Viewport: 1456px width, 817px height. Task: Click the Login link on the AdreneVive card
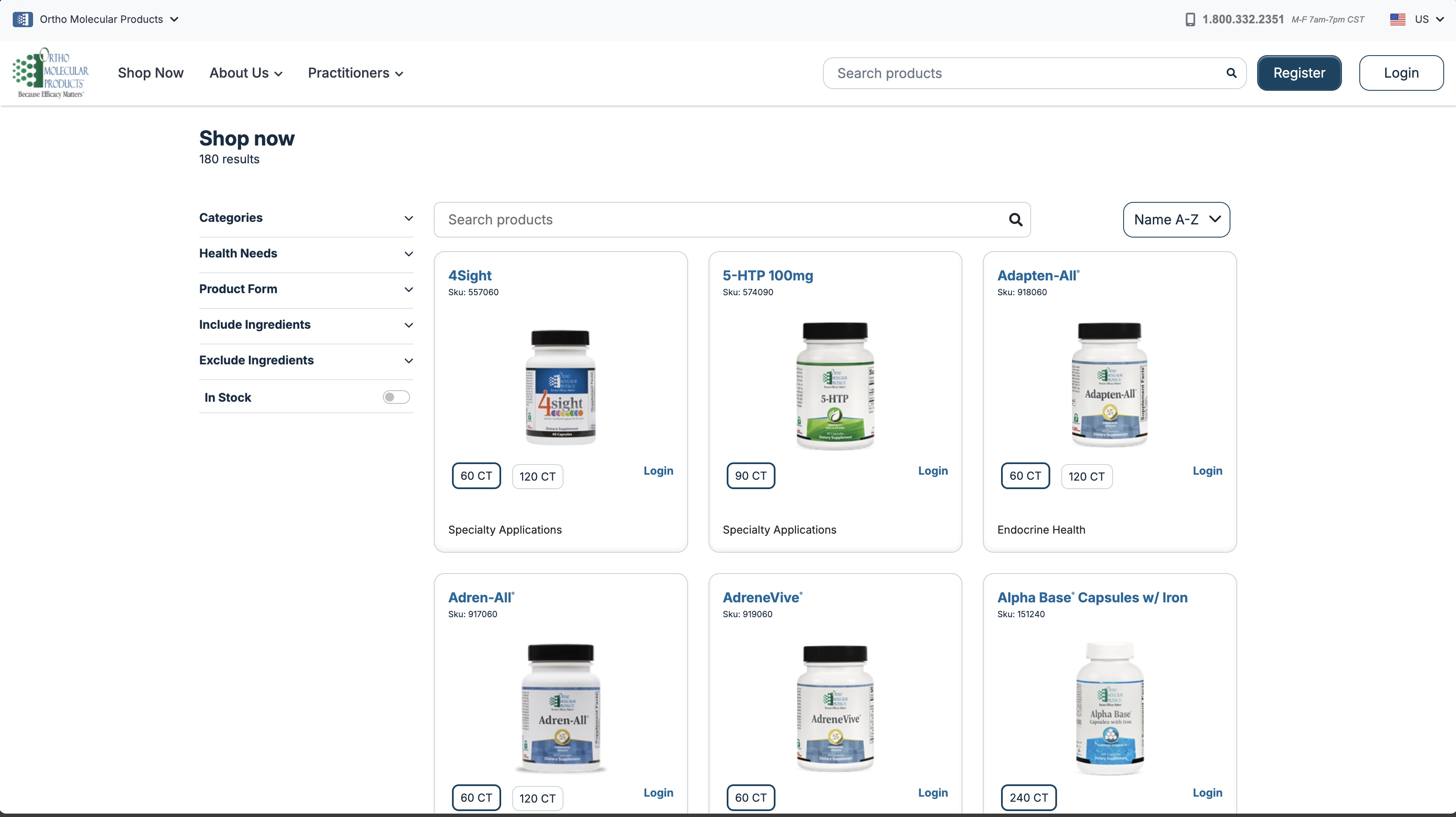coord(933,793)
